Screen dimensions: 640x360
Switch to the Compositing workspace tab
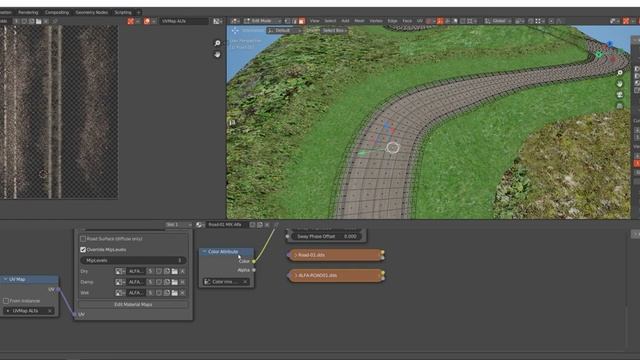pos(57,12)
